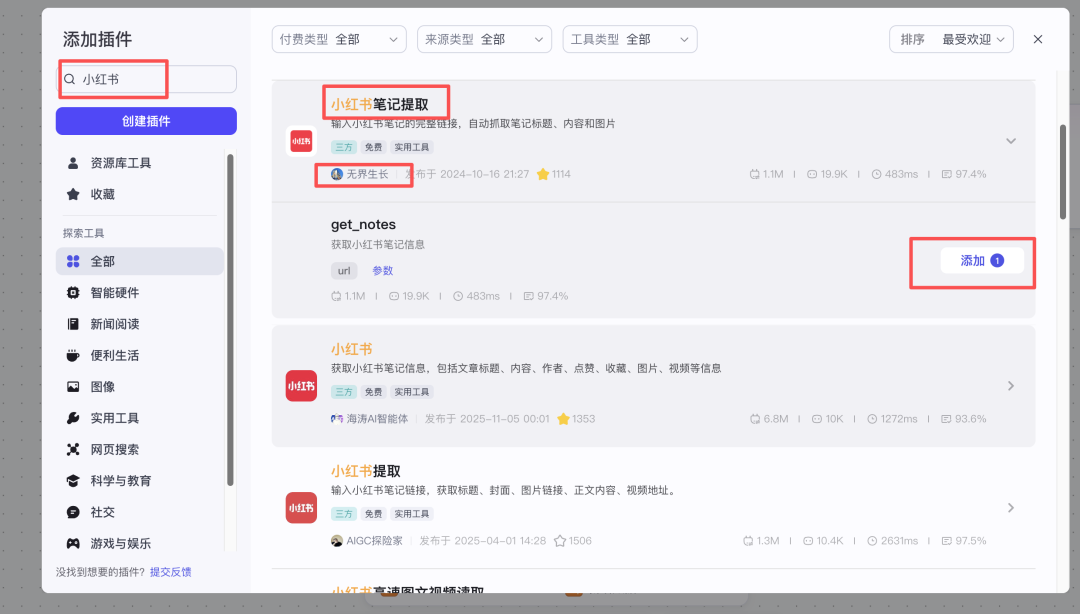Click the filled star icon beside 1114
The height and width of the screenshot is (614, 1080).
[x=543, y=174]
